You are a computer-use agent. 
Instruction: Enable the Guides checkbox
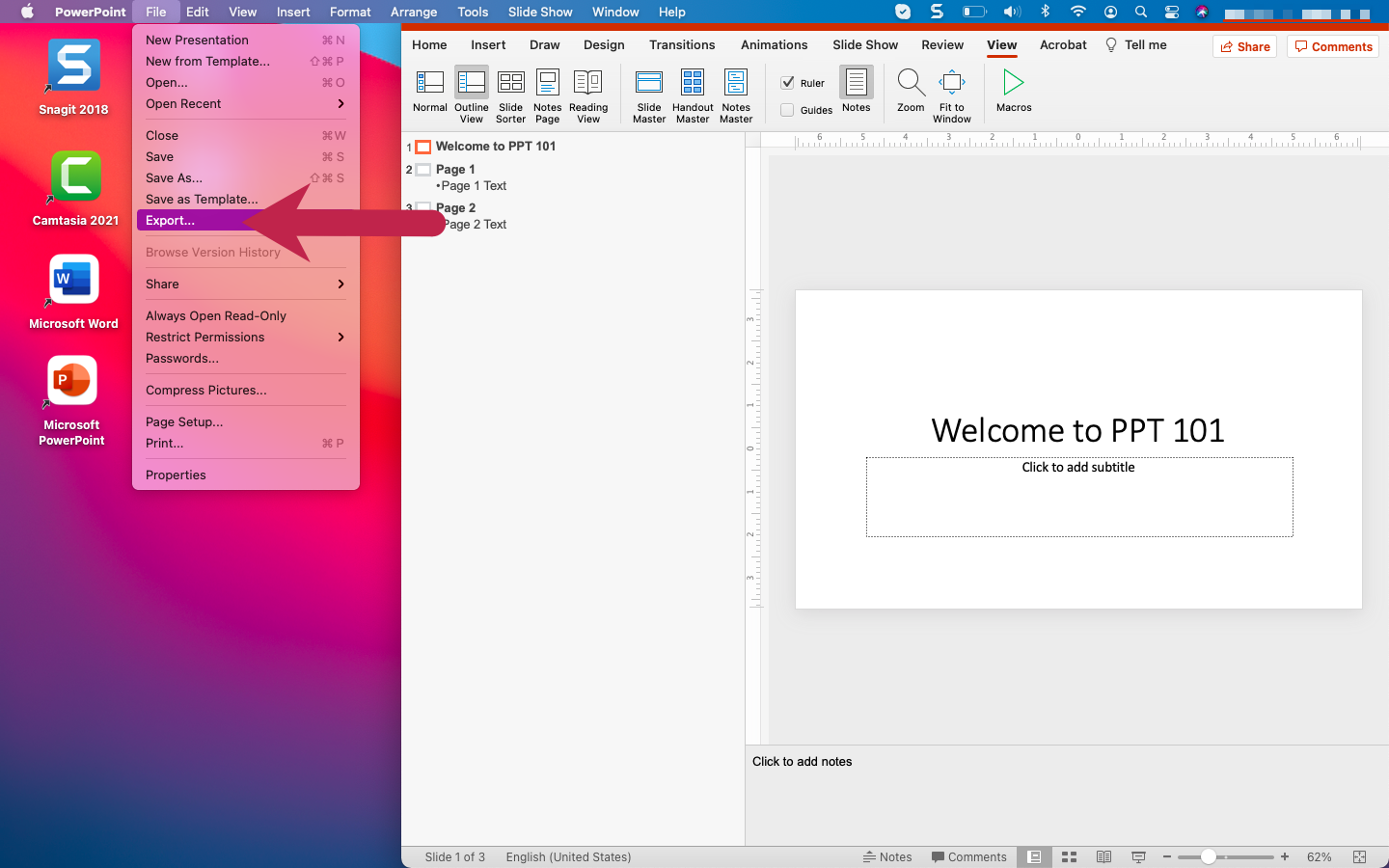(788, 109)
